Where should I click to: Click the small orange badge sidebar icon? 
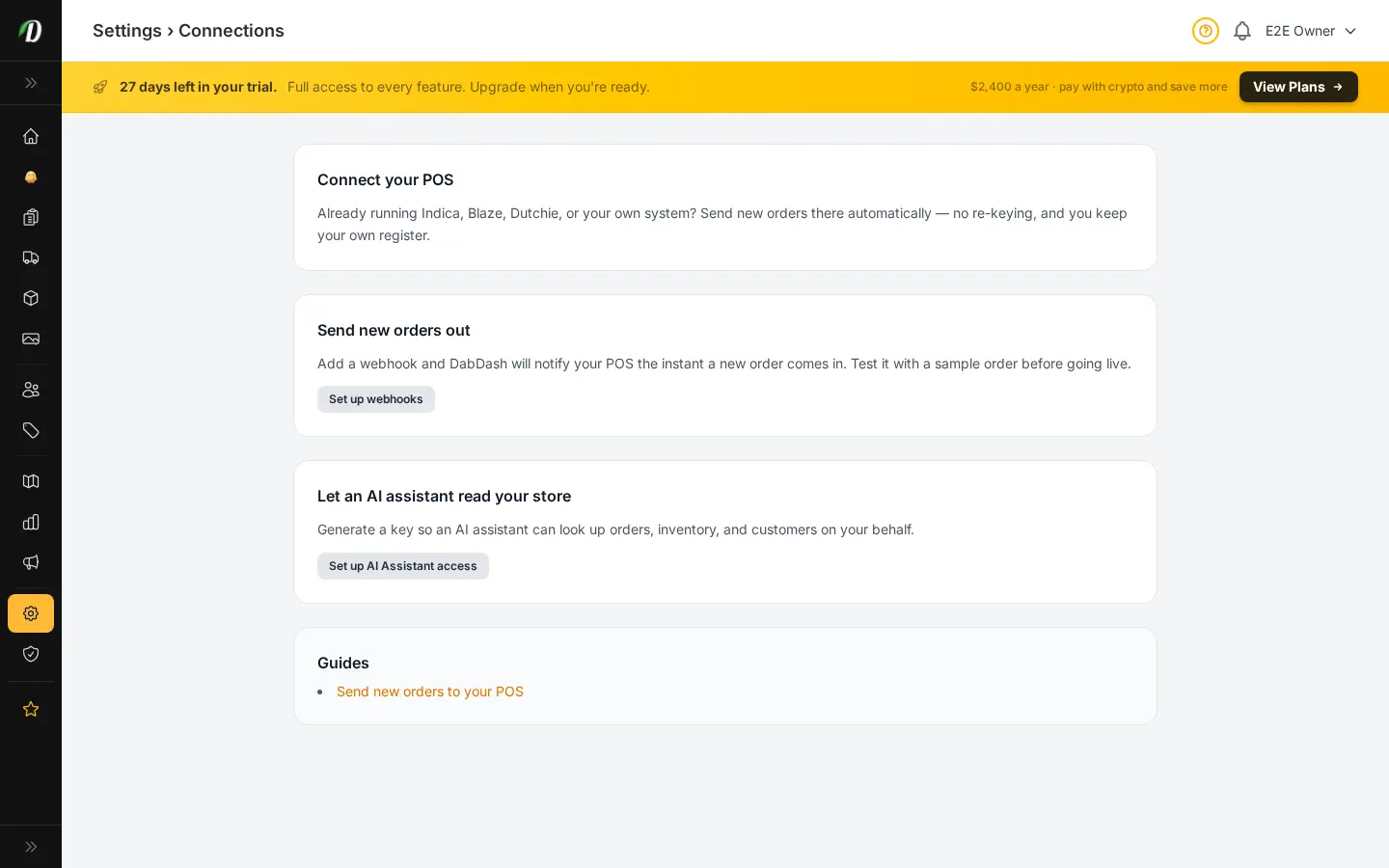tap(31, 176)
